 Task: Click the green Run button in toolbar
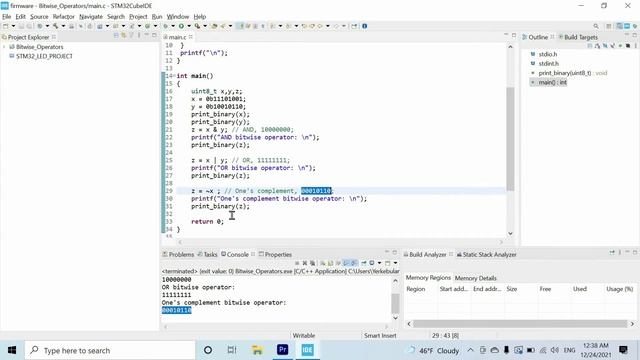tap(181, 26)
